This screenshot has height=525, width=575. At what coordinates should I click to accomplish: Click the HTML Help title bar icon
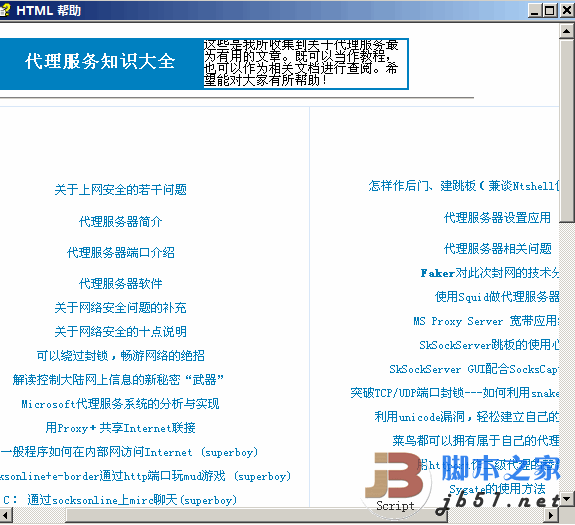point(4,11)
